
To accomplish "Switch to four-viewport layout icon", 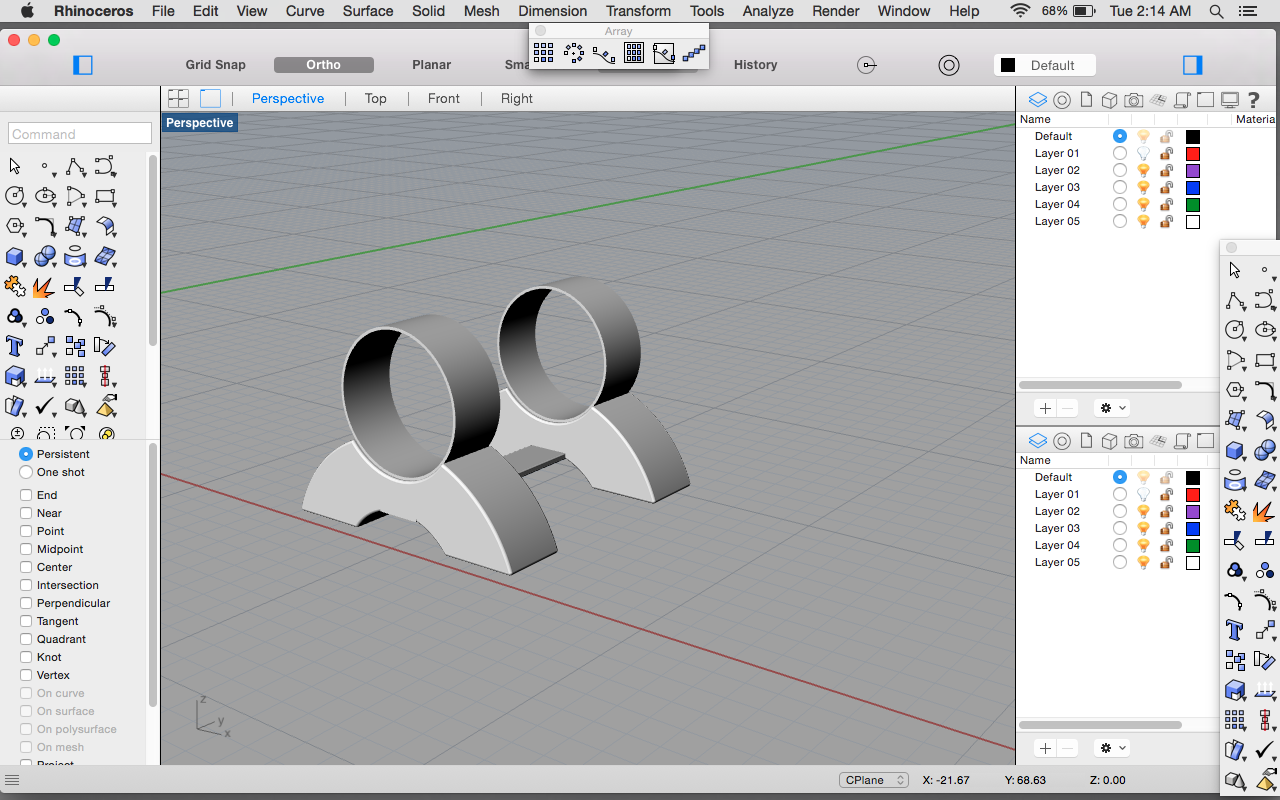I will tap(179, 98).
